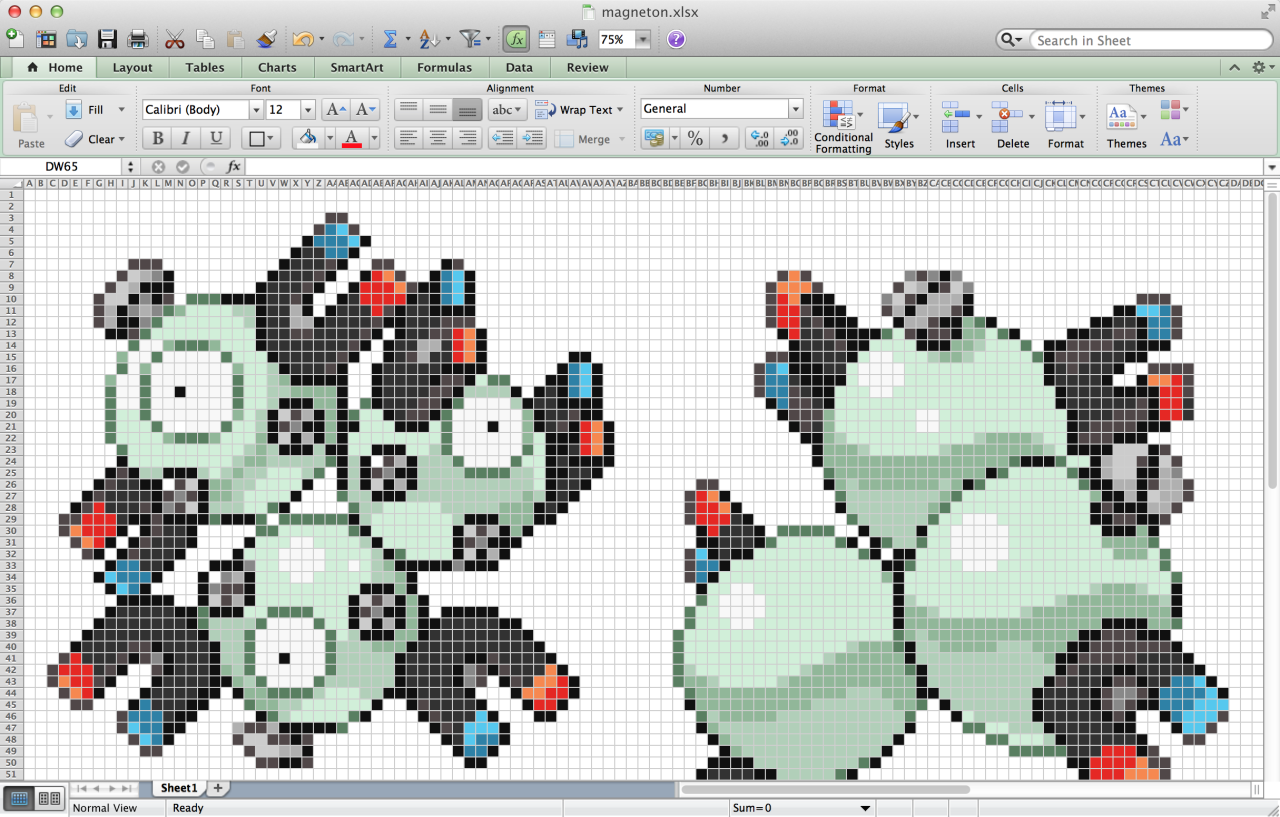Open Excel Help question mark icon

pyautogui.click(x=676, y=39)
